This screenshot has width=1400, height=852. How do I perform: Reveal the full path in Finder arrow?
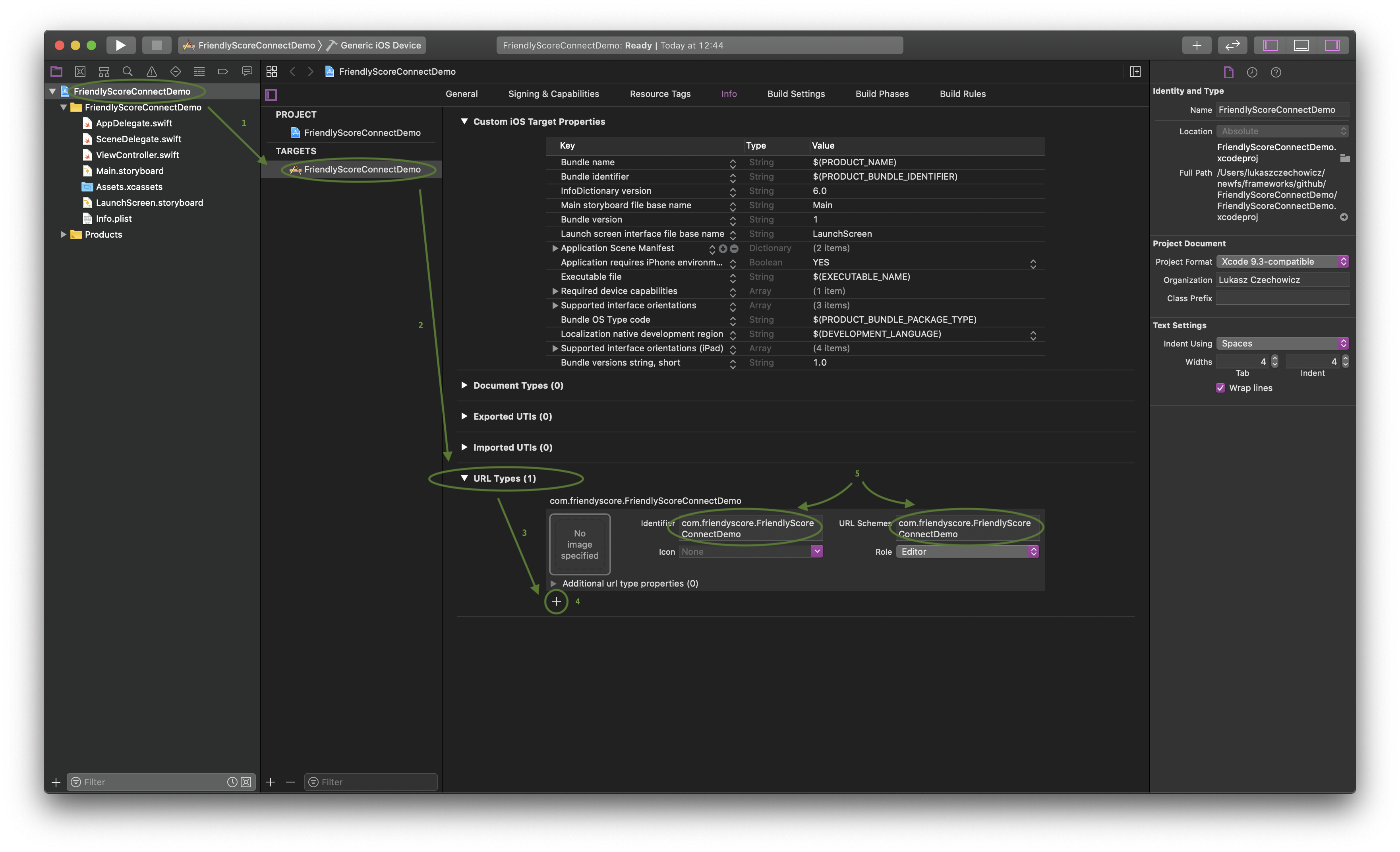(x=1344, y=217)
